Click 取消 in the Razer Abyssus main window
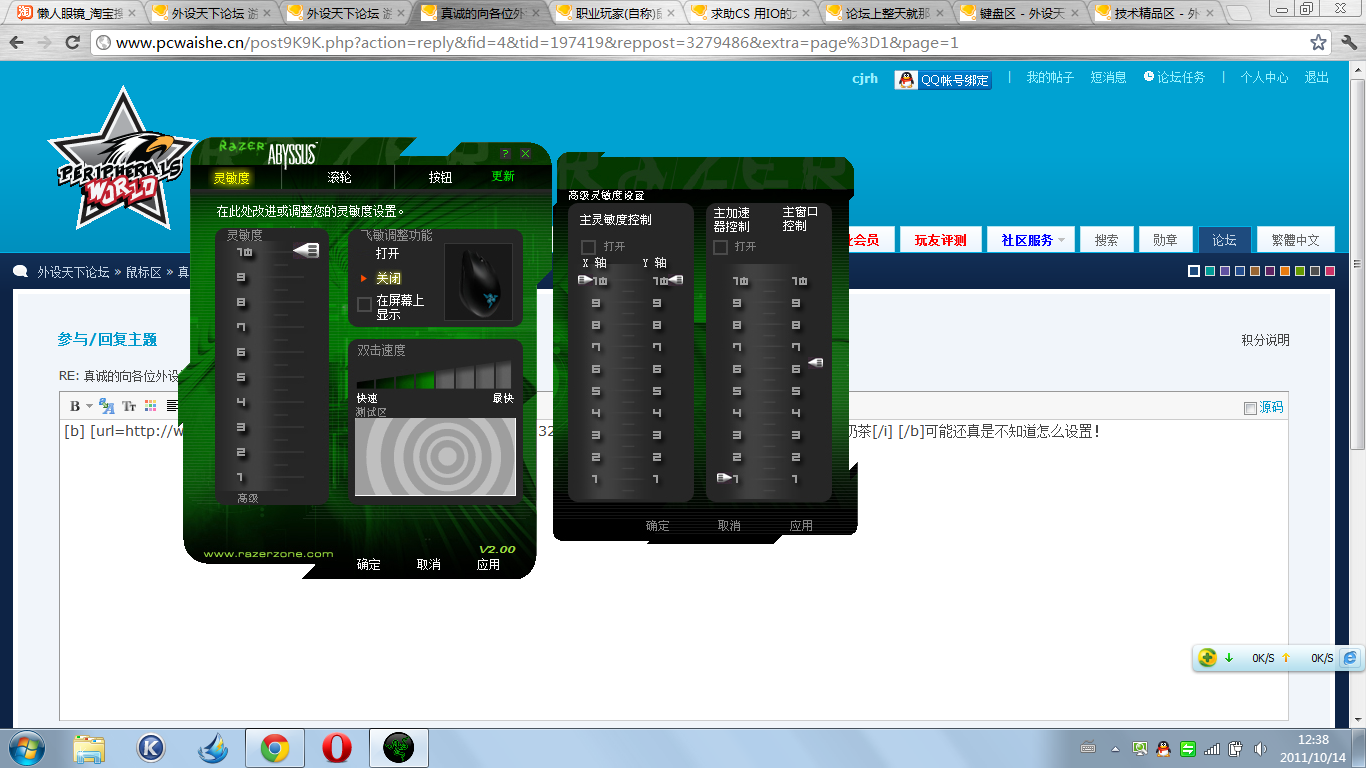Screen dimensions: 1366x768 (x=429, y=565)
